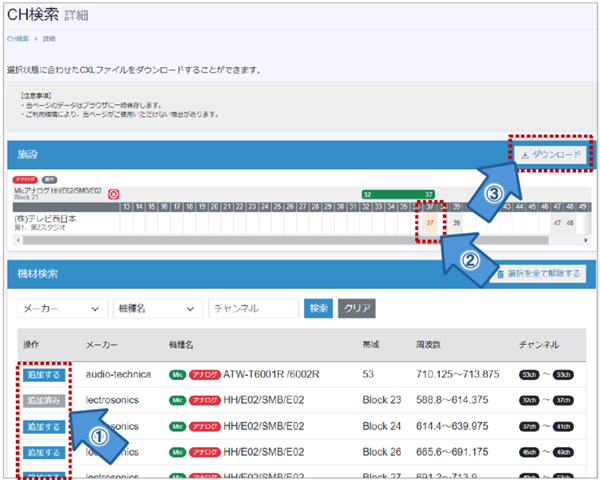Click channel header 25 in the chart
Image resolution: width=600 pixels, height=480 pixels.
[x=278, y=207]
